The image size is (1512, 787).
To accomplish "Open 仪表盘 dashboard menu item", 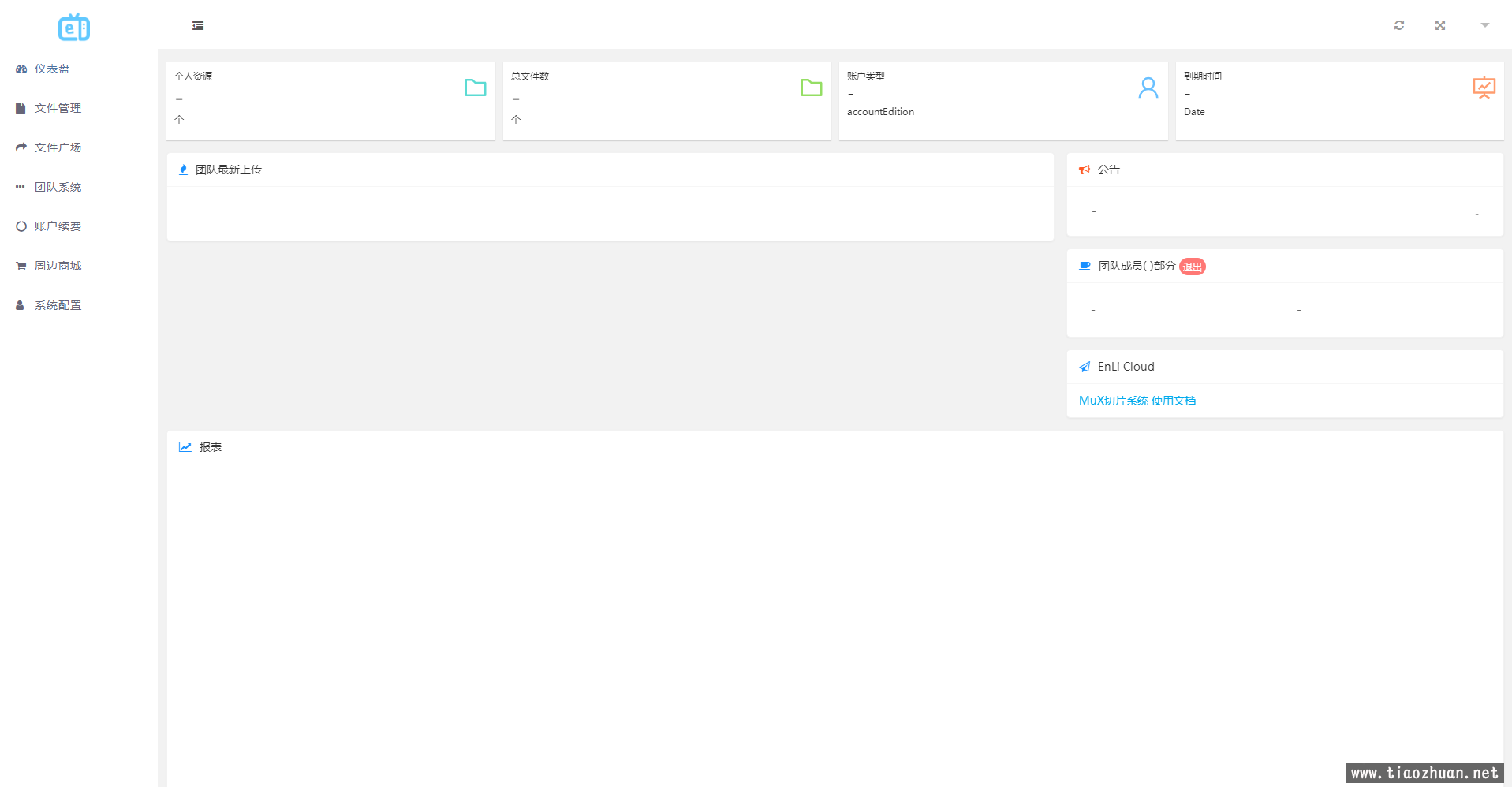I will point(52,69).
